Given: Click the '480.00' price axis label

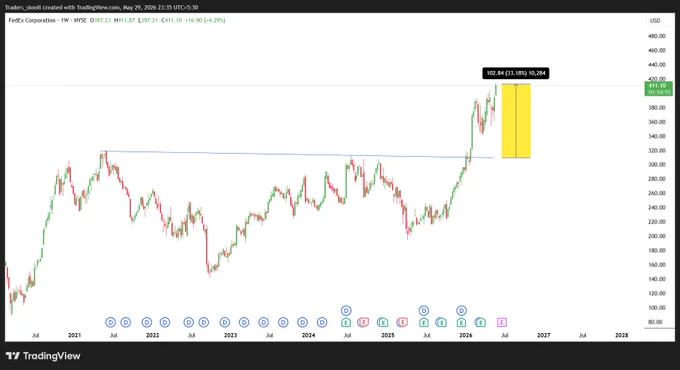Looking at the screenshot, I should 657,36.
